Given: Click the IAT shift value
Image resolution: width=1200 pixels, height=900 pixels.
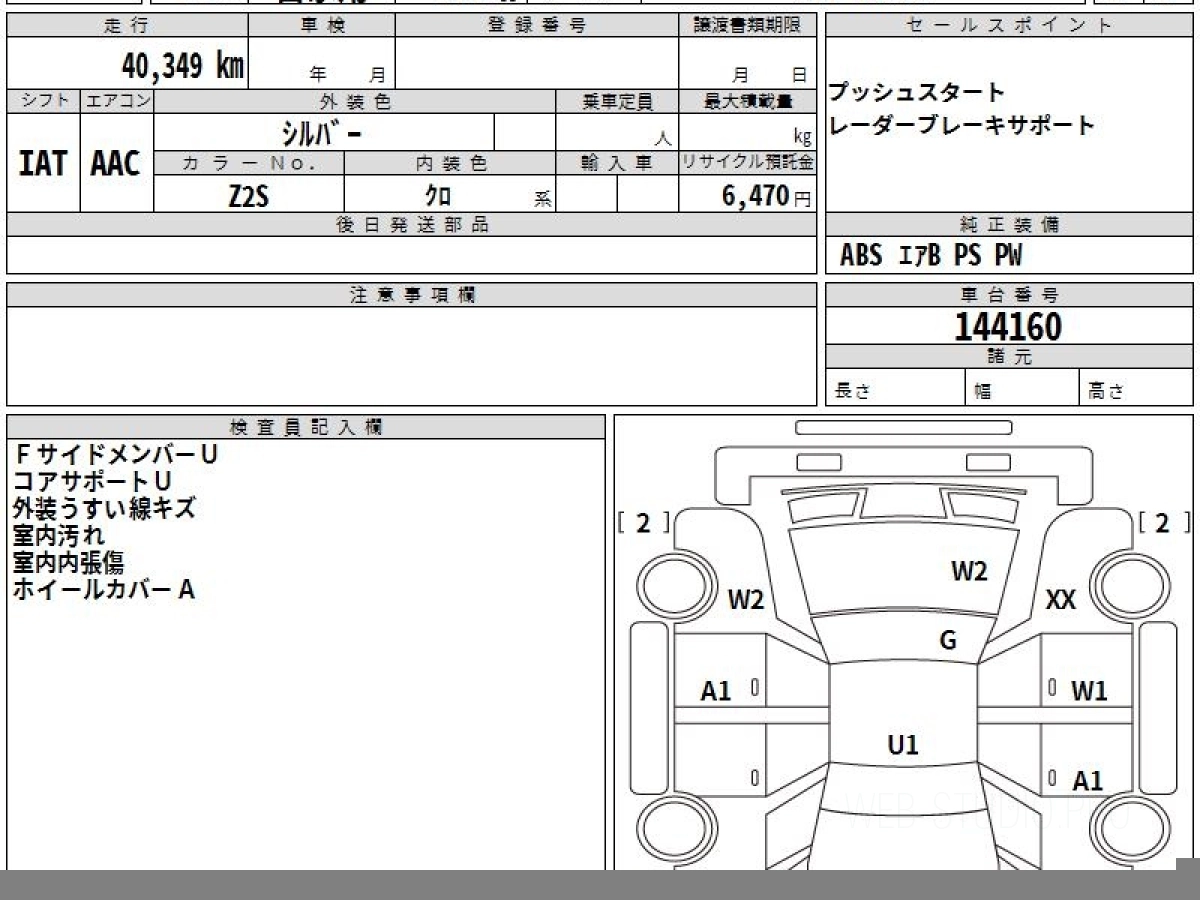Looking at the screenshot, I should point(43,164).
